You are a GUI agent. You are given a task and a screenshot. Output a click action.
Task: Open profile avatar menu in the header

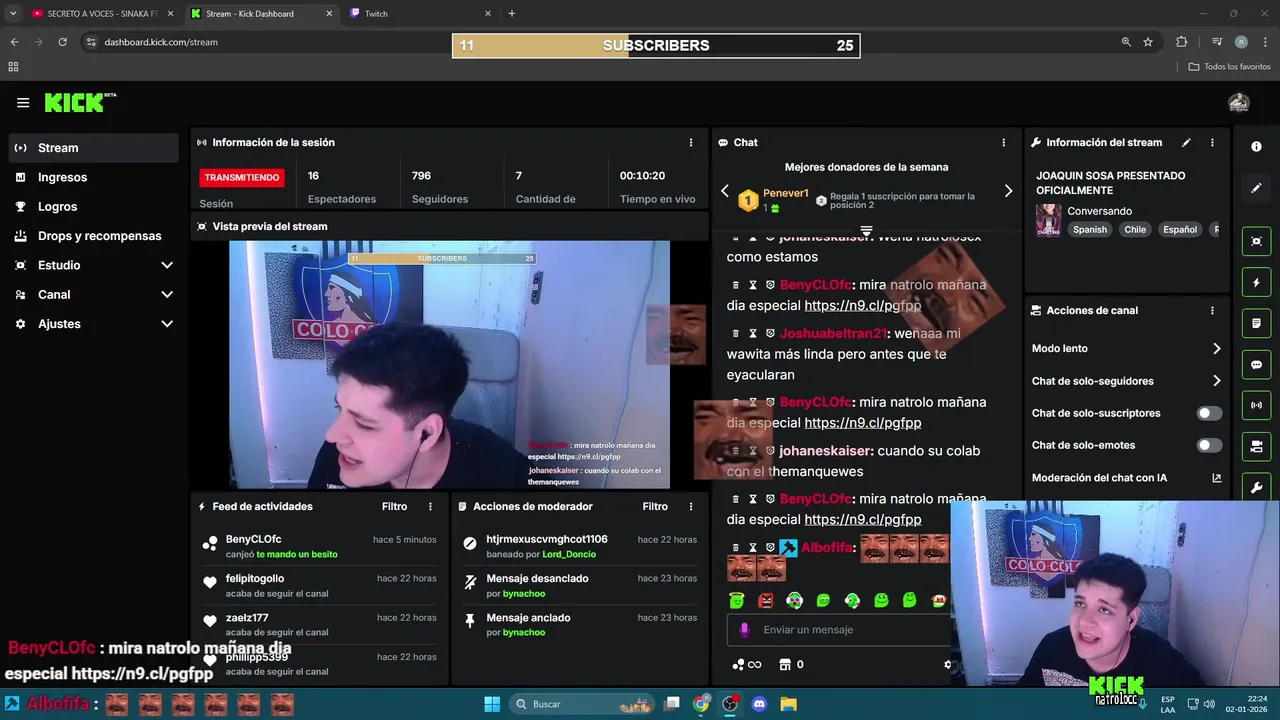[x=1239, y=103]
